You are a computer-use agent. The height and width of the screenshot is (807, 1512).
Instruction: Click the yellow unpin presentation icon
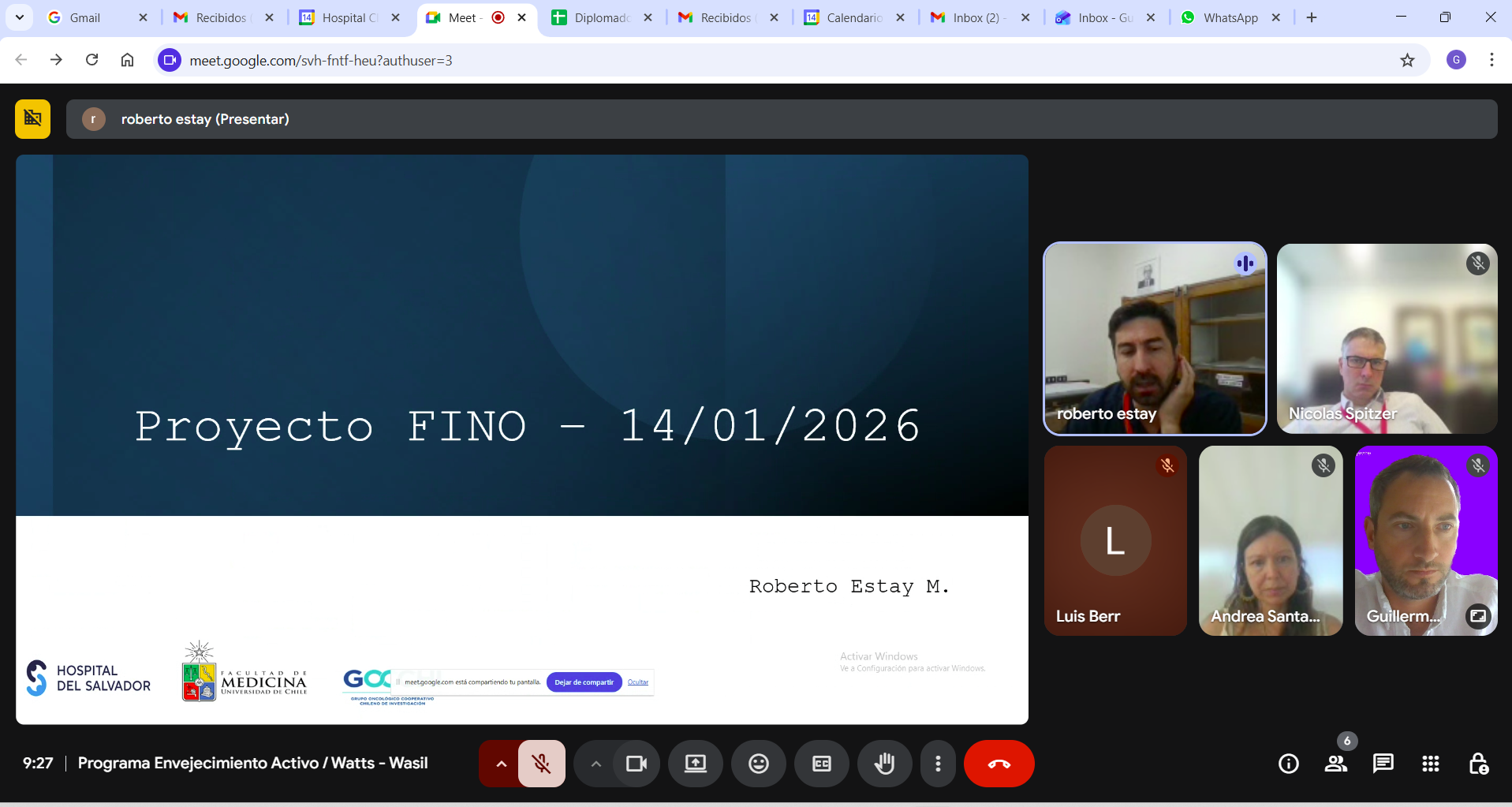(32, 119)
